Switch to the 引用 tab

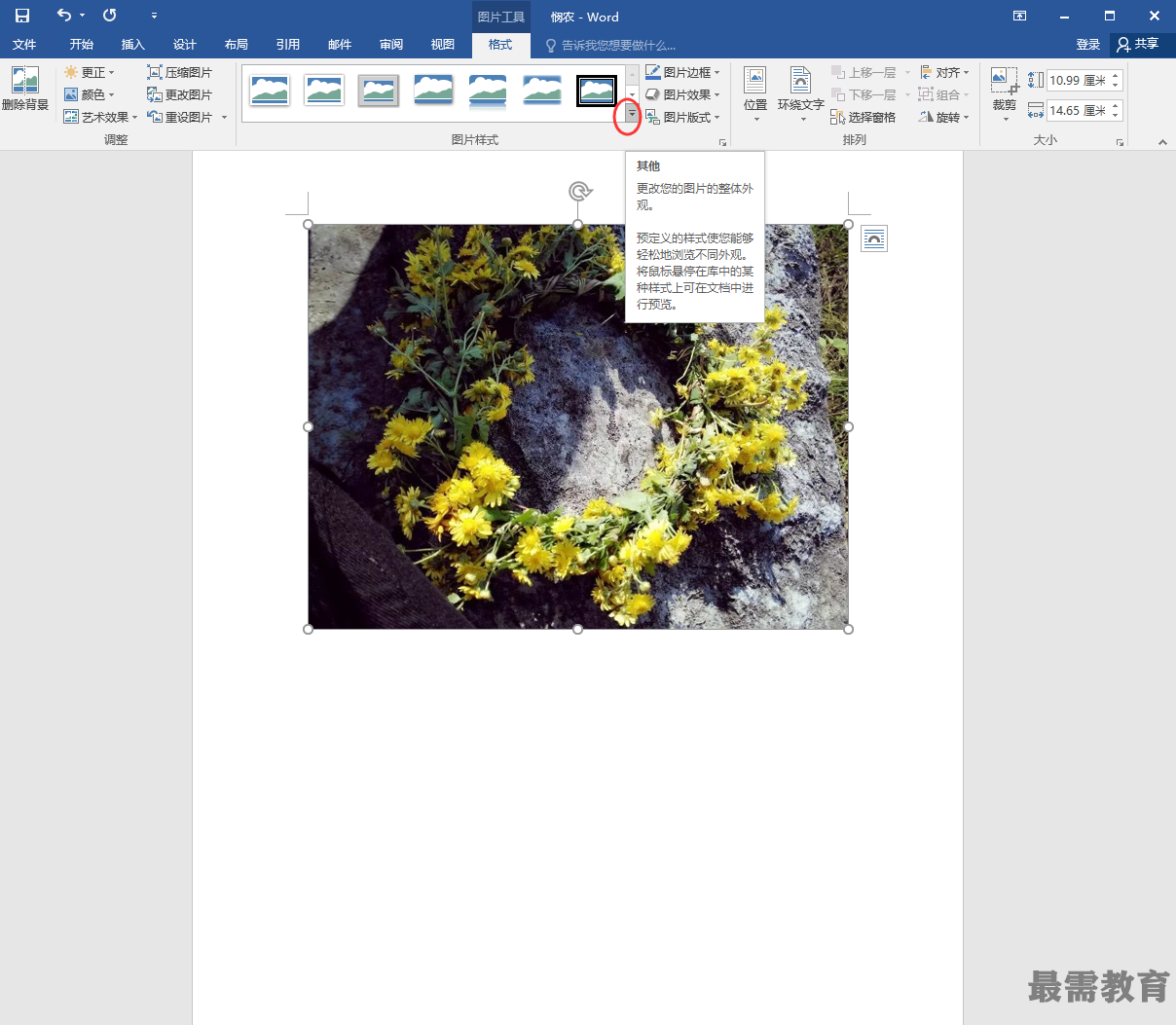(288, 45)
